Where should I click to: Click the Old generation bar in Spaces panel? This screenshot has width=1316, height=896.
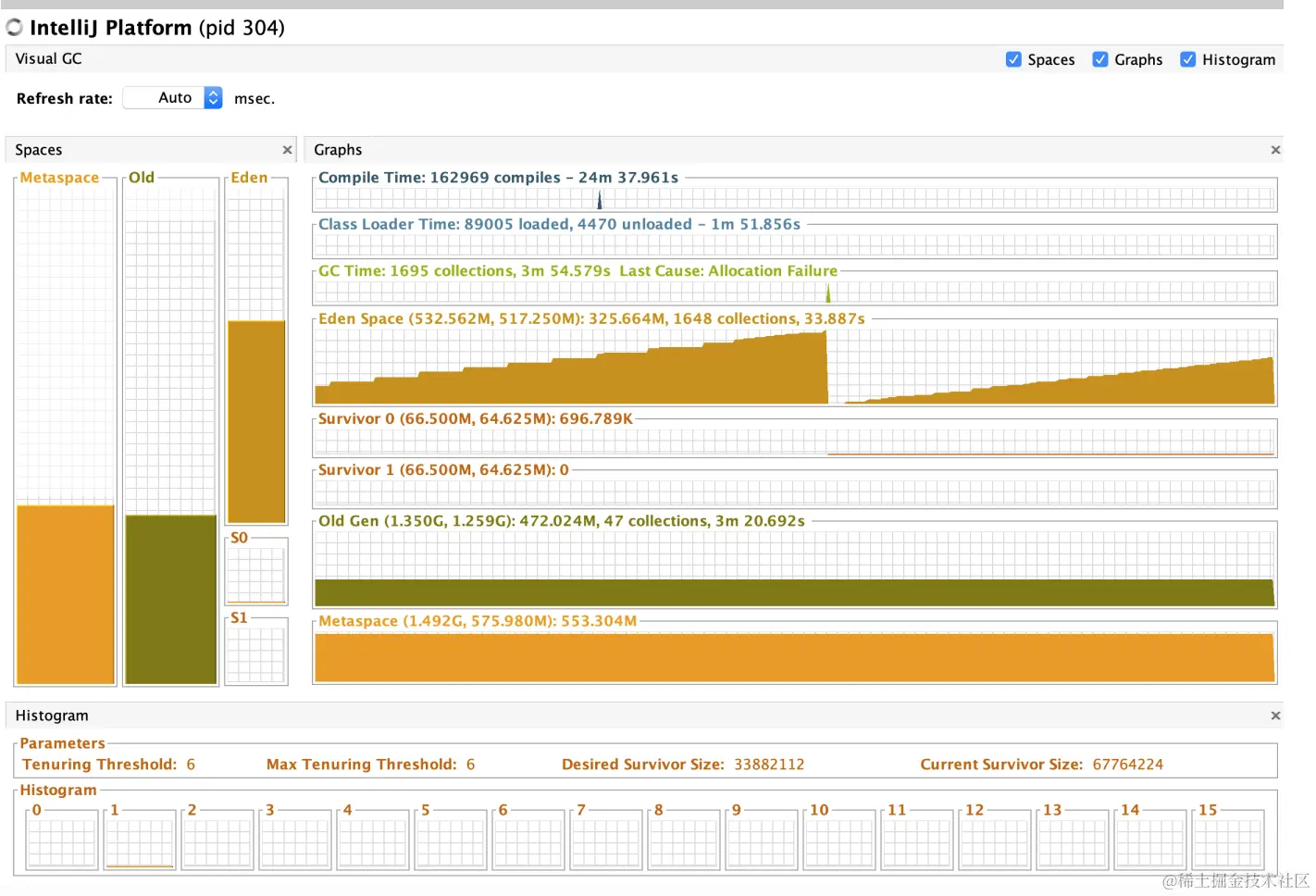point(171,600)
